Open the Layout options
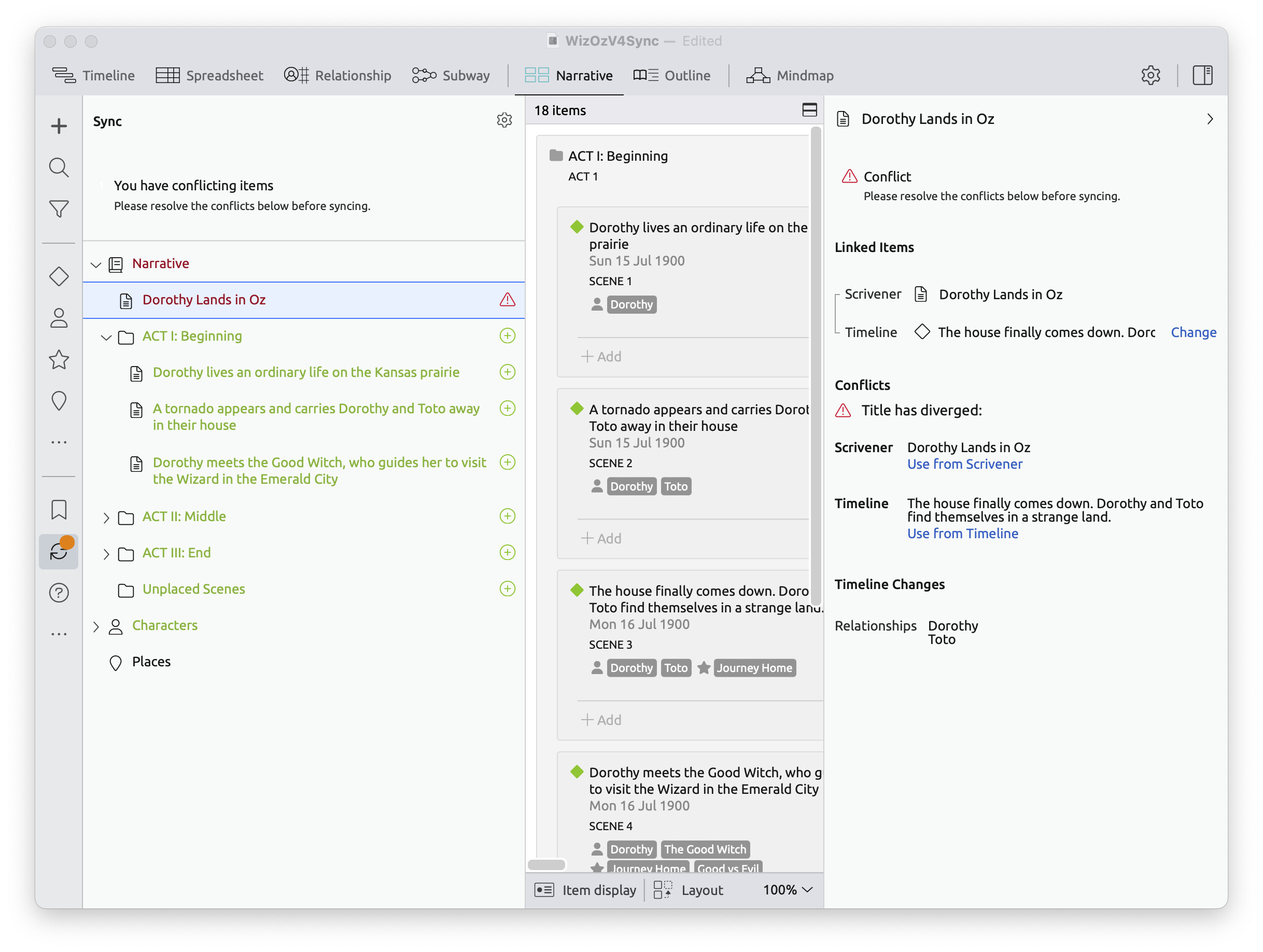The height and width of the screenshot is (952, 1263). coord(688,890)
